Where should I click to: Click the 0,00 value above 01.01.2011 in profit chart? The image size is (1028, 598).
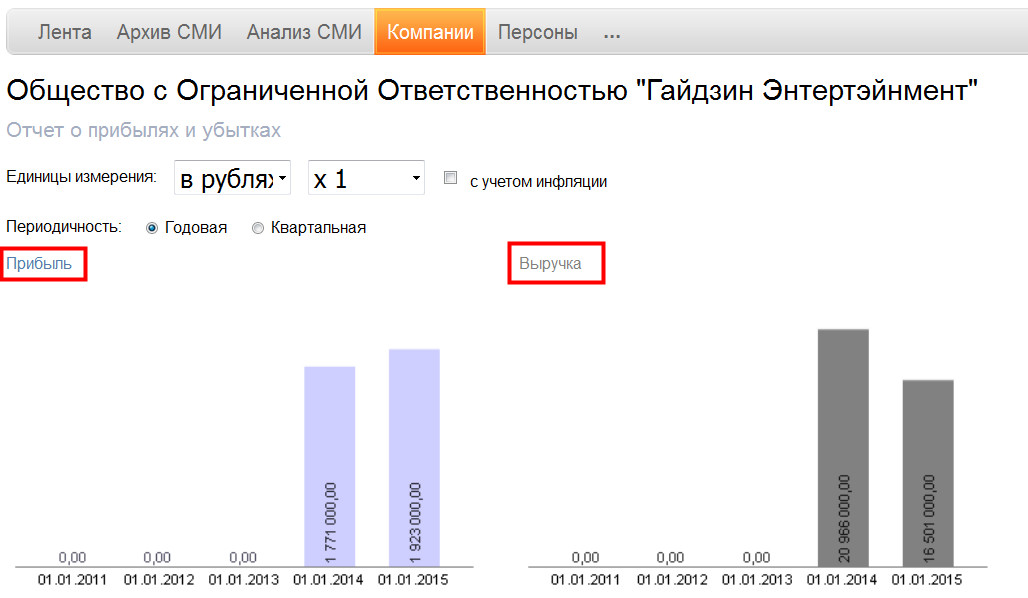(x=72, y=557)
